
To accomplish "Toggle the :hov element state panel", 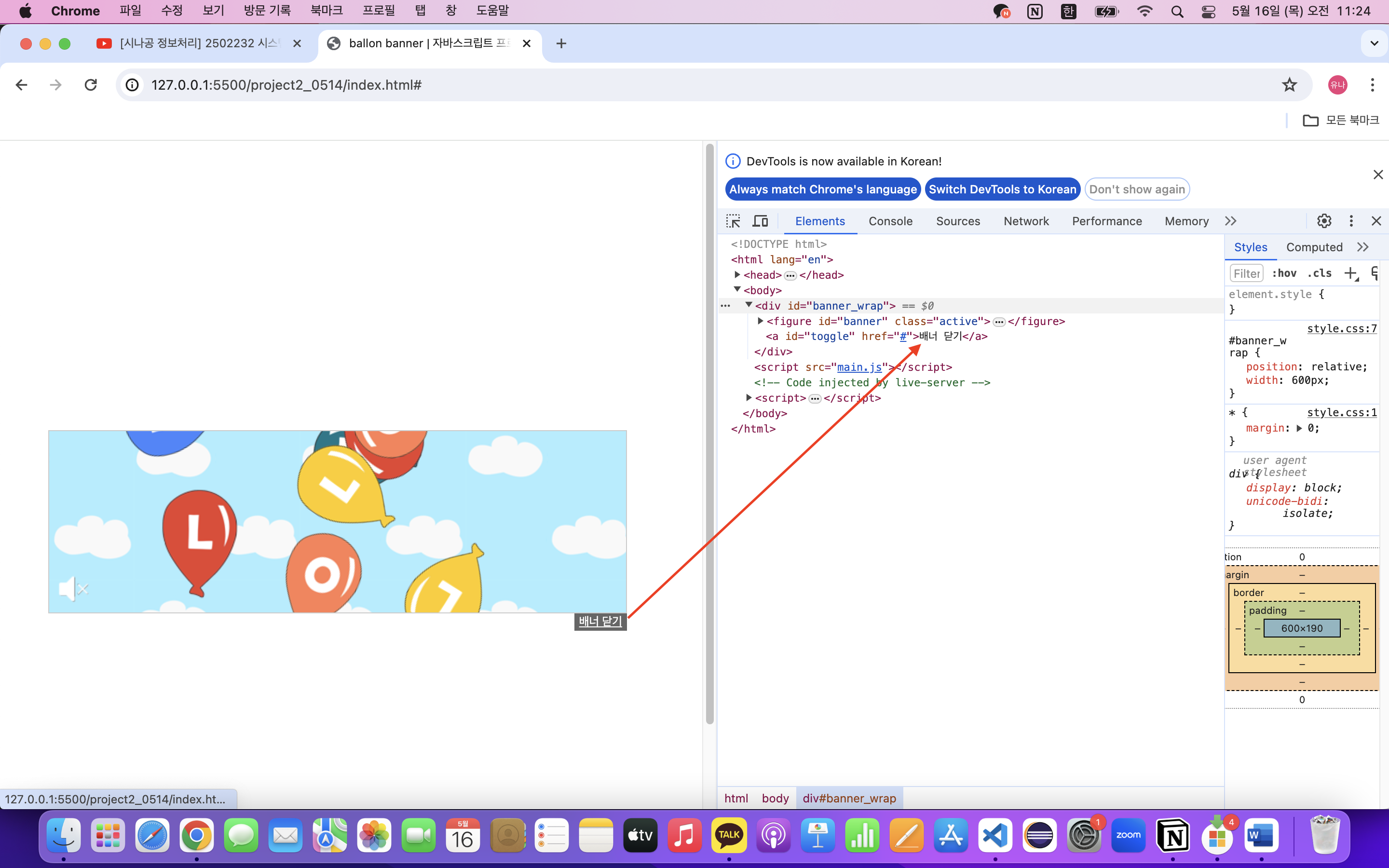I will (x=1284, y=273).
